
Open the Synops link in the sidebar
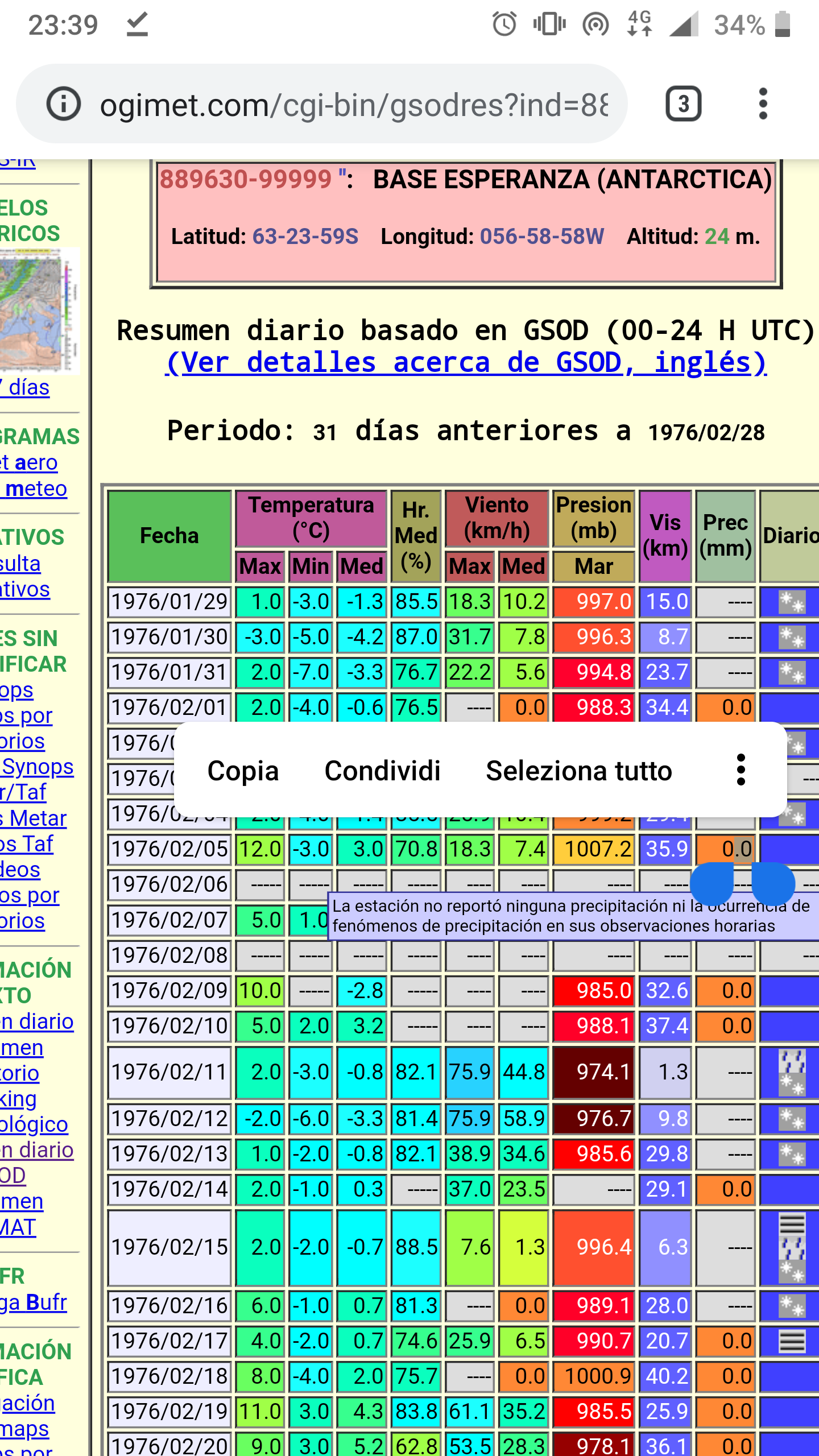click(38, 767)
